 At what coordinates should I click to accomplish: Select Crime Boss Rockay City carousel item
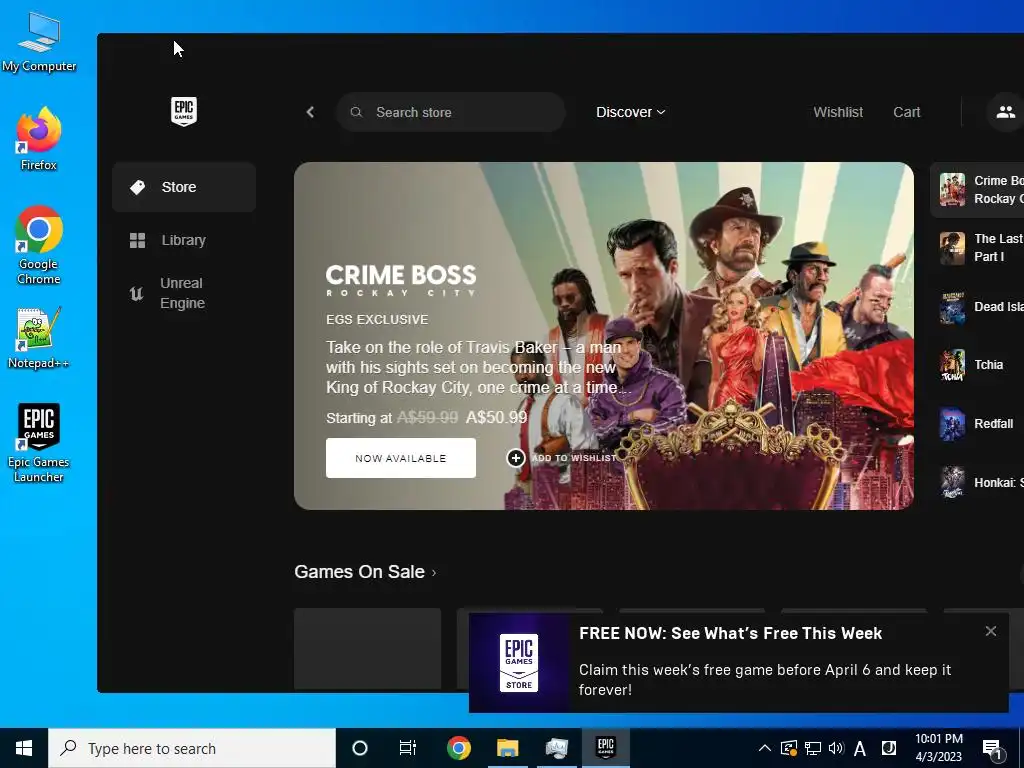tap(977, 189)
